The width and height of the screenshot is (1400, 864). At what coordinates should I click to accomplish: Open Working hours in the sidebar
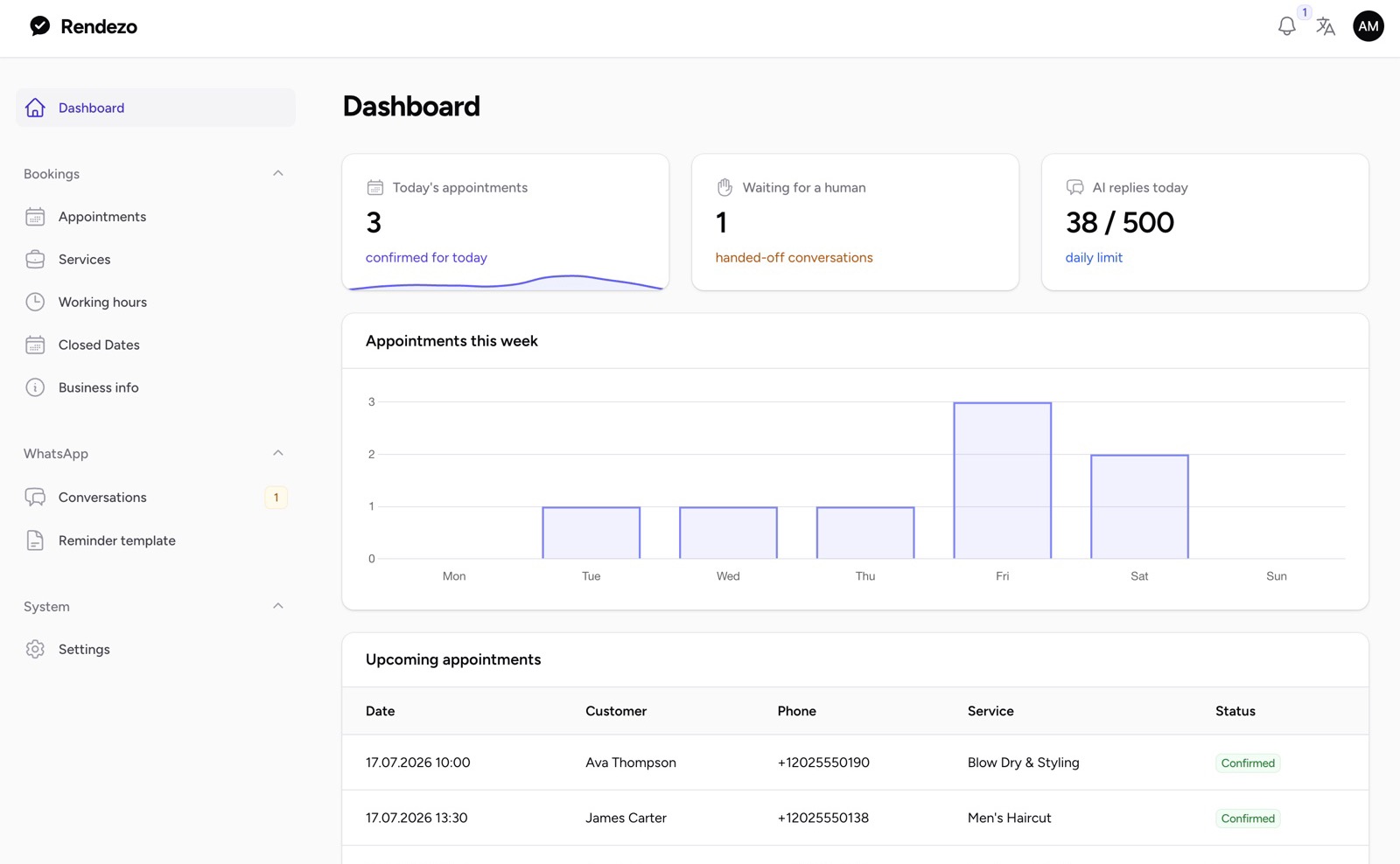click(x=156, y=302)
